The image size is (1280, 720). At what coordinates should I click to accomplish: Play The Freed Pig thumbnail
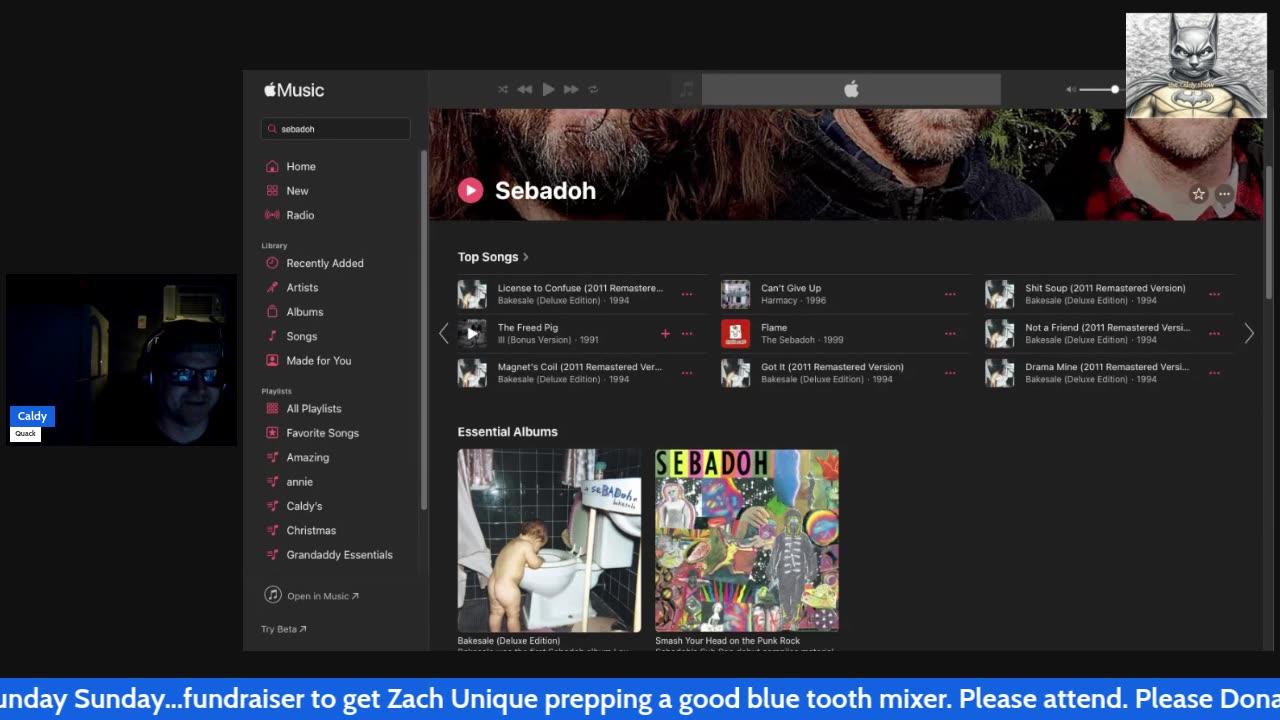point(472,334)
